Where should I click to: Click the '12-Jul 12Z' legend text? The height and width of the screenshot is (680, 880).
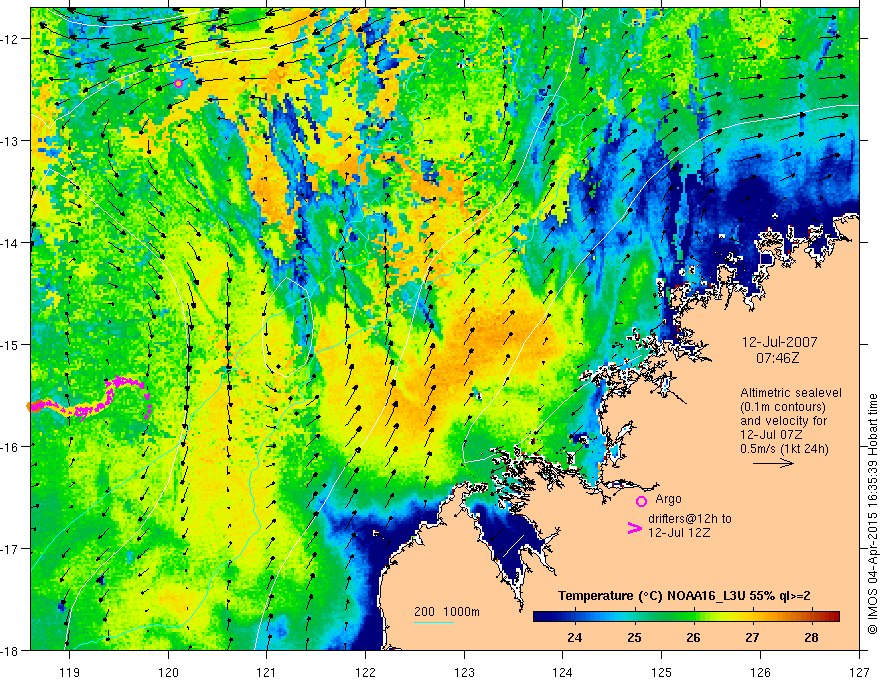679,532
